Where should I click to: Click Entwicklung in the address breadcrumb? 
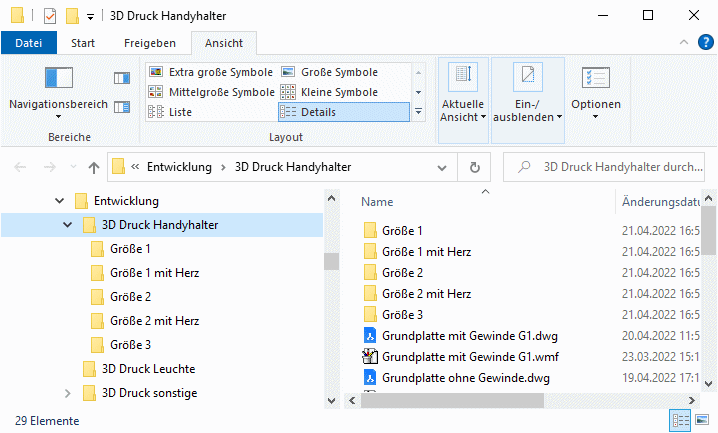click(179, 167)
